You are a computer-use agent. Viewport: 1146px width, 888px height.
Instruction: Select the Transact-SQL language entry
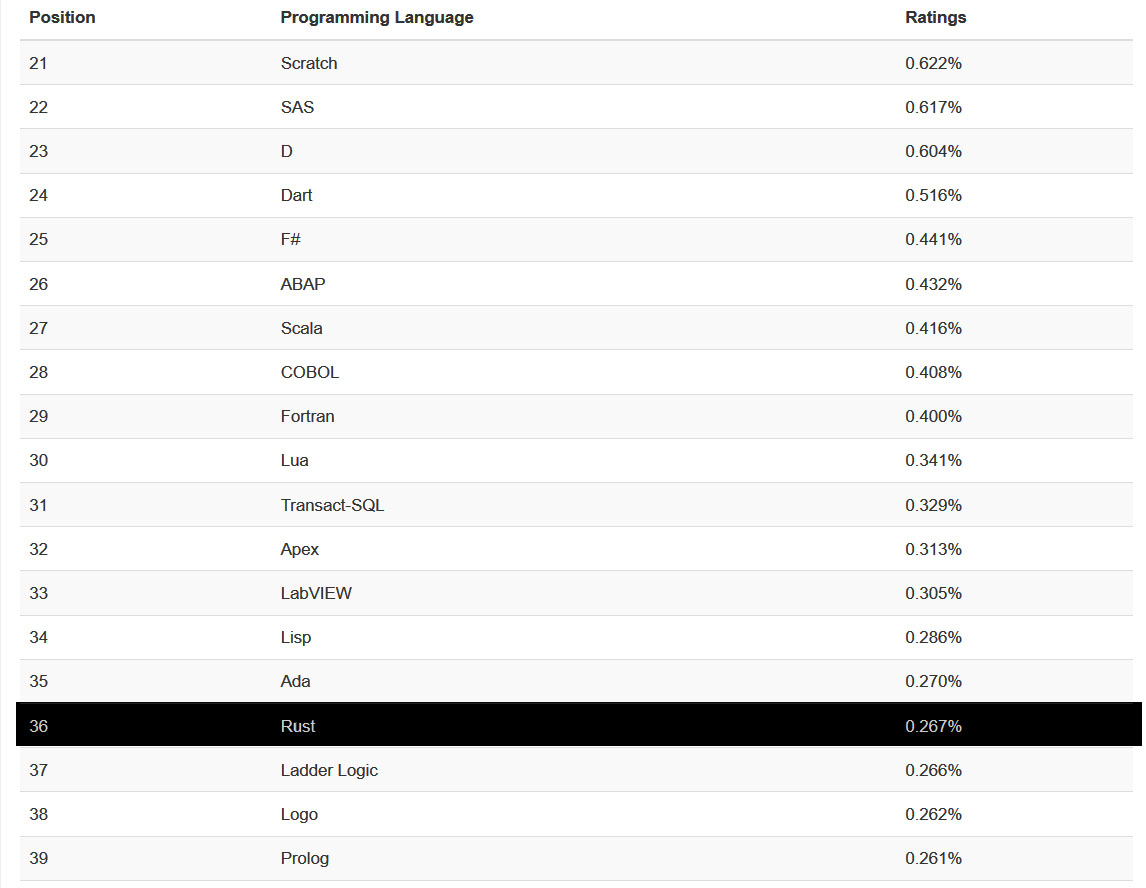coord(332,505)
